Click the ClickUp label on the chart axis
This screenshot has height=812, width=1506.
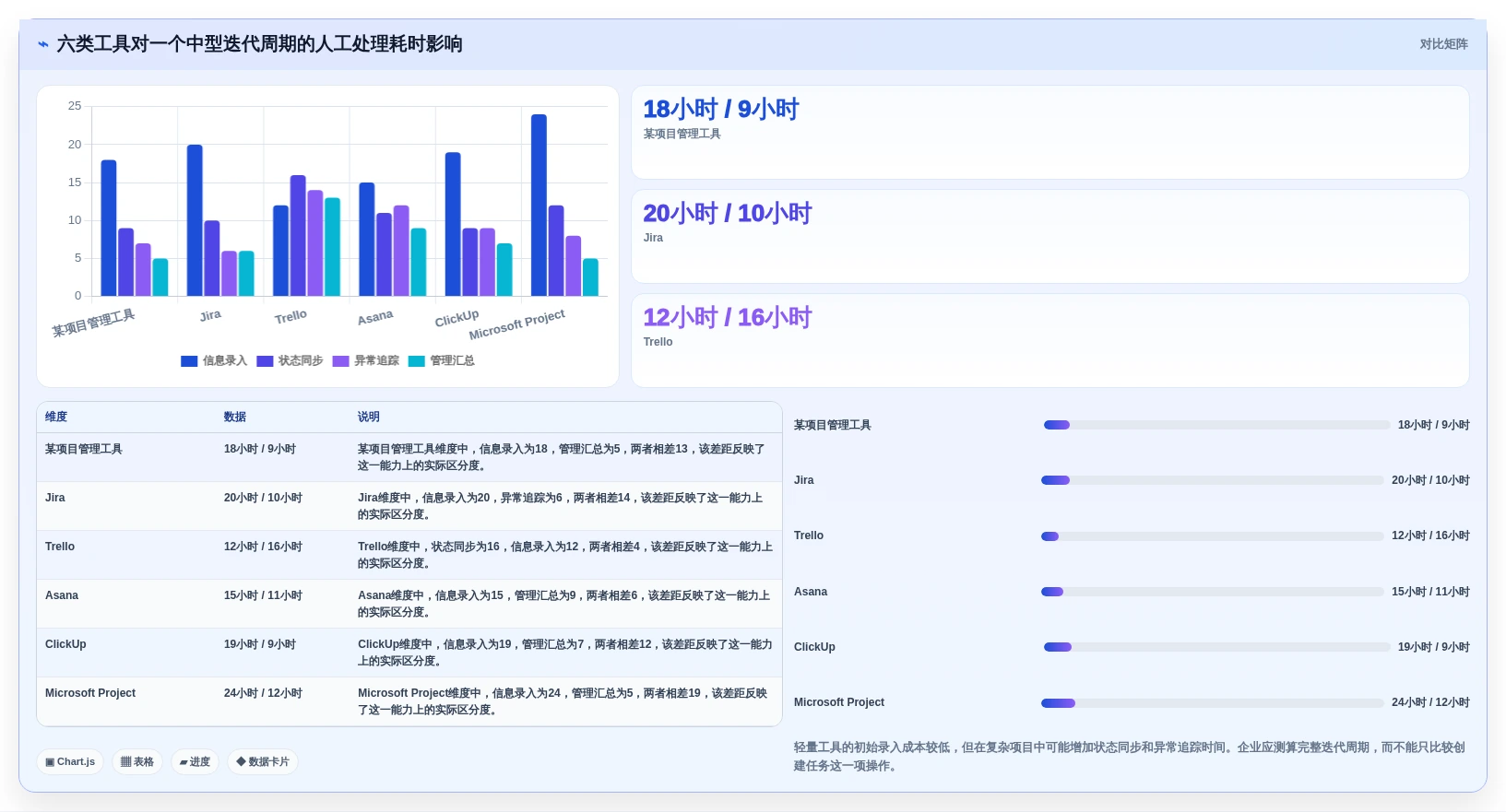tap(457, 319)
